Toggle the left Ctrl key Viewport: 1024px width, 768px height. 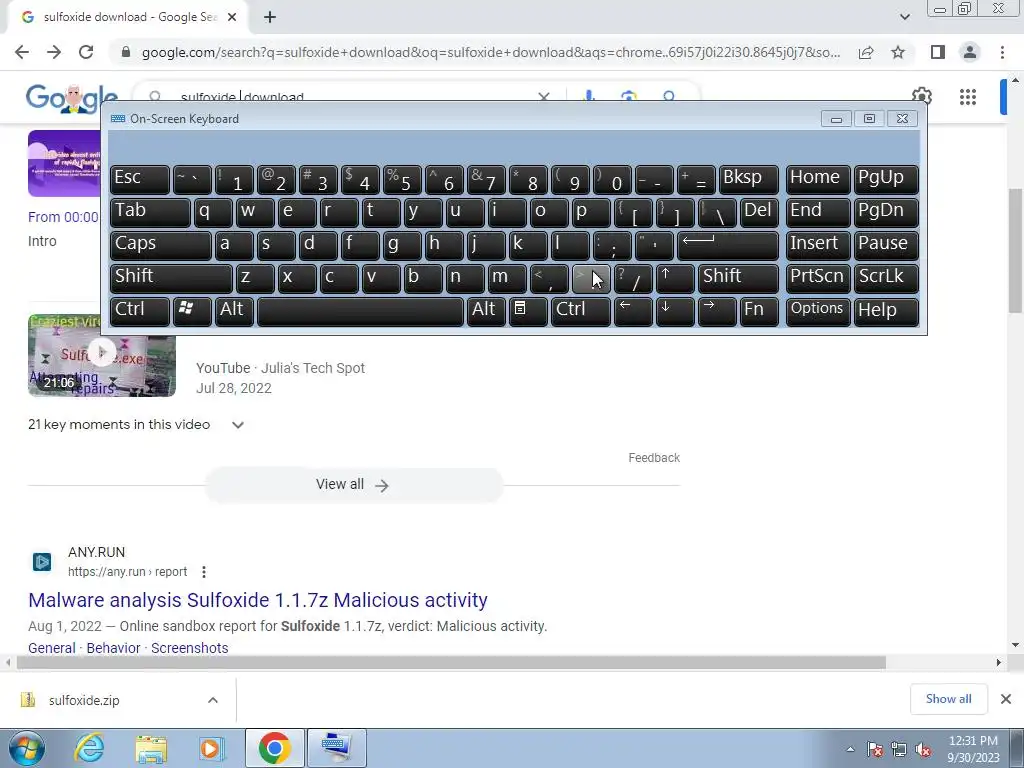point(140,311)
